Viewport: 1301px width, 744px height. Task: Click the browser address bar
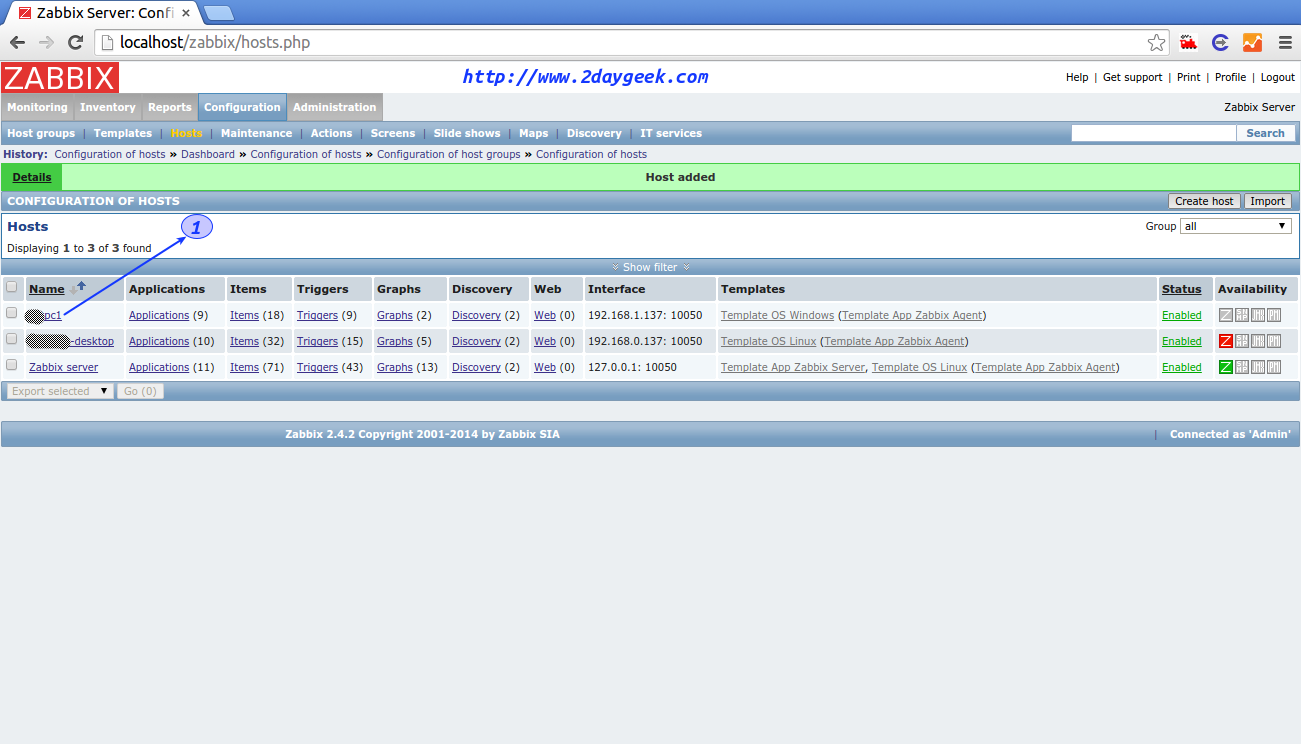pos(632,42)
